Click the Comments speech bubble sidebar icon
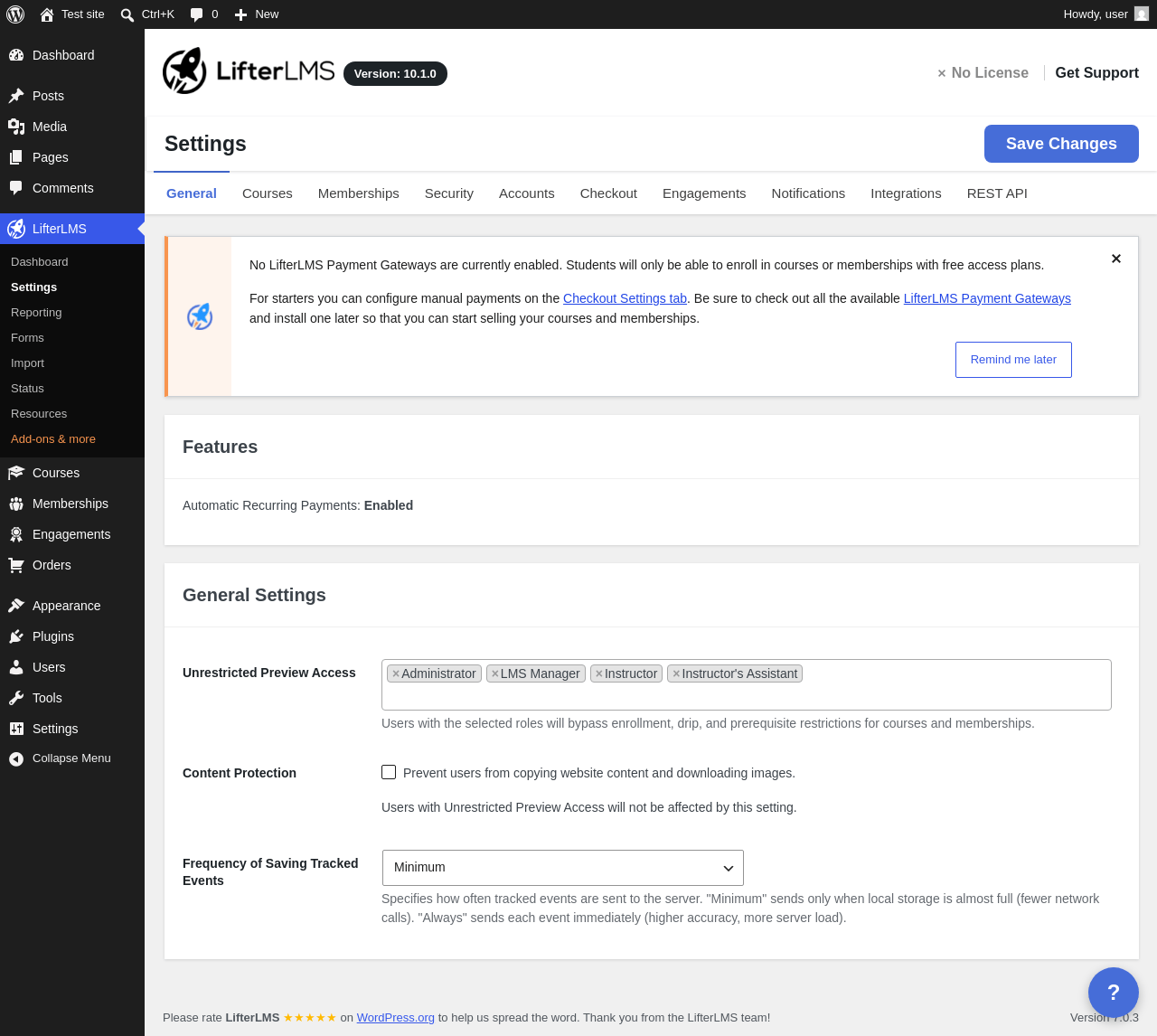The height and width of the screenshot is (1036, 1157). (x=16, y=188)
